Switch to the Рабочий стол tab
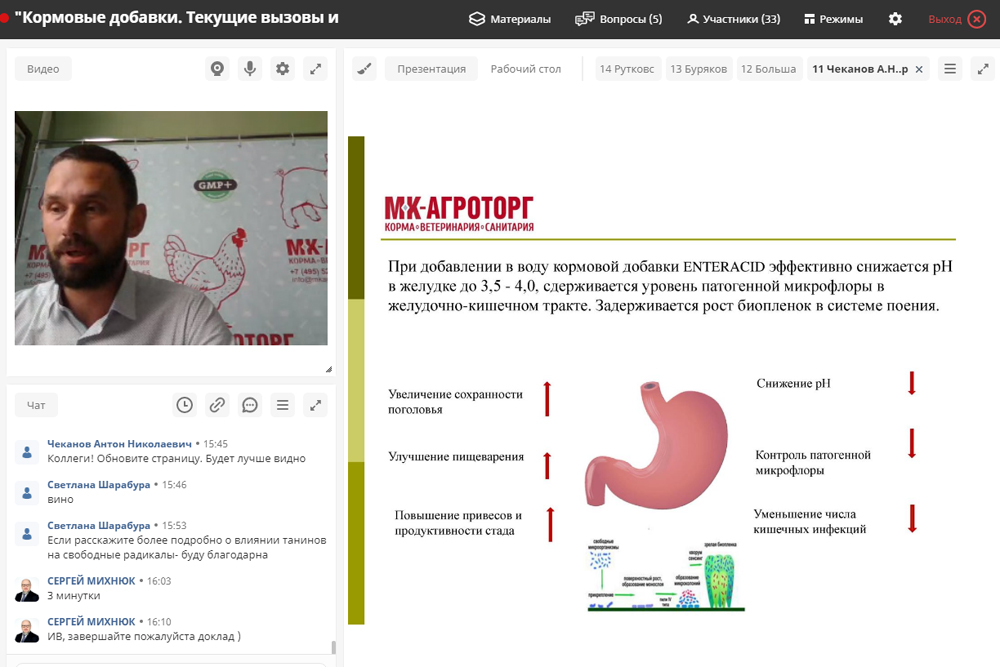This screenshot has width=1000, height=667. (526, 69)
